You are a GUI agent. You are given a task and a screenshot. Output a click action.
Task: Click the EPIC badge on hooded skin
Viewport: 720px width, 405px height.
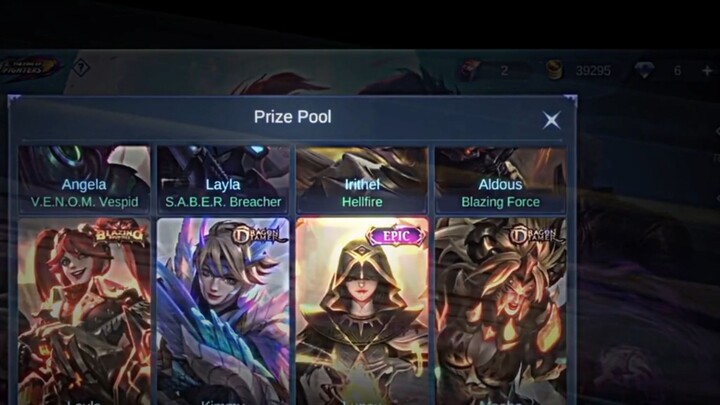pos(396,236)
